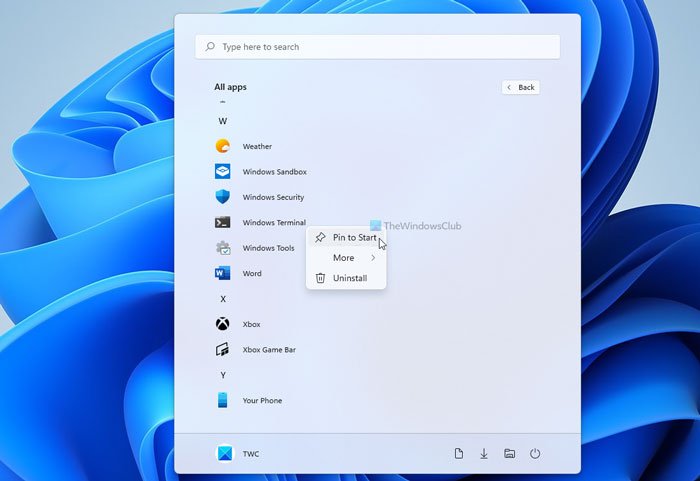The height and width of the screenshot is (481, 700).
Task: Launch Windows Sandbox via its icon
Action: pos(222,171)
